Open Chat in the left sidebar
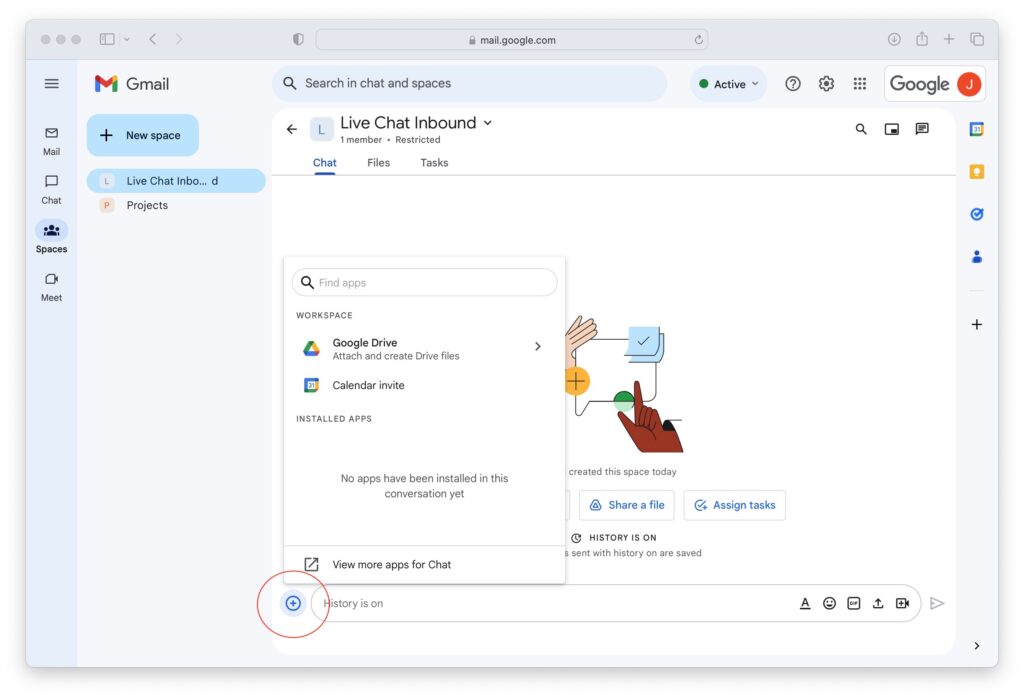The image size is (1024, 699). coord(52,189)
